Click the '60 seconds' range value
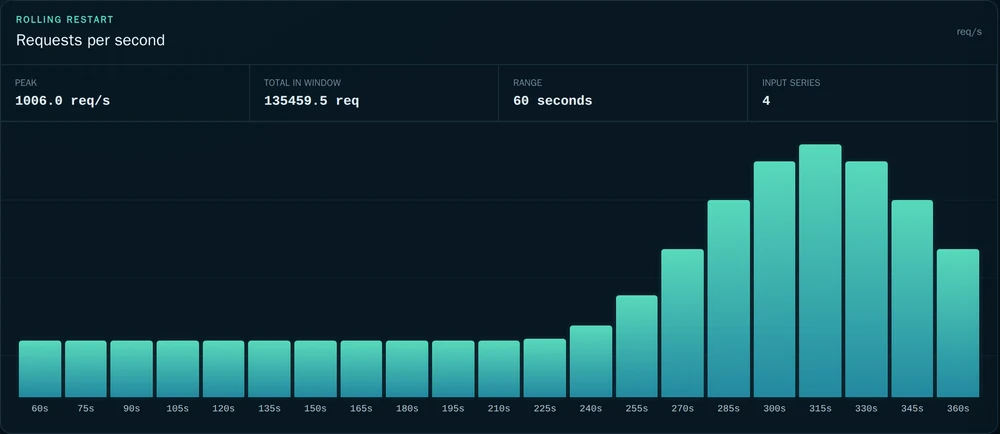The height and width of the screenshot is (434, 1000). click(x=552, y=101)
